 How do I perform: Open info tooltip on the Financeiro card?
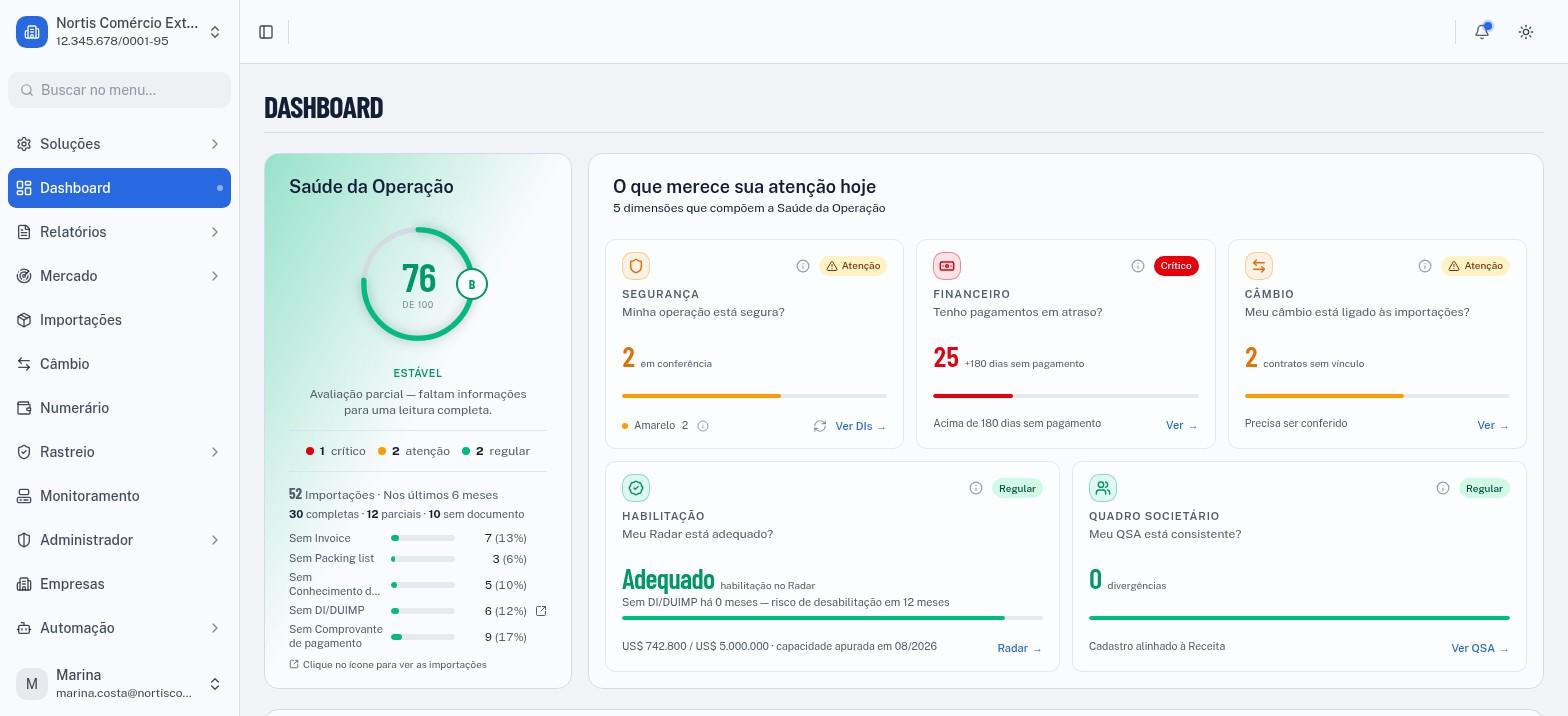(x=1138, y=266)
